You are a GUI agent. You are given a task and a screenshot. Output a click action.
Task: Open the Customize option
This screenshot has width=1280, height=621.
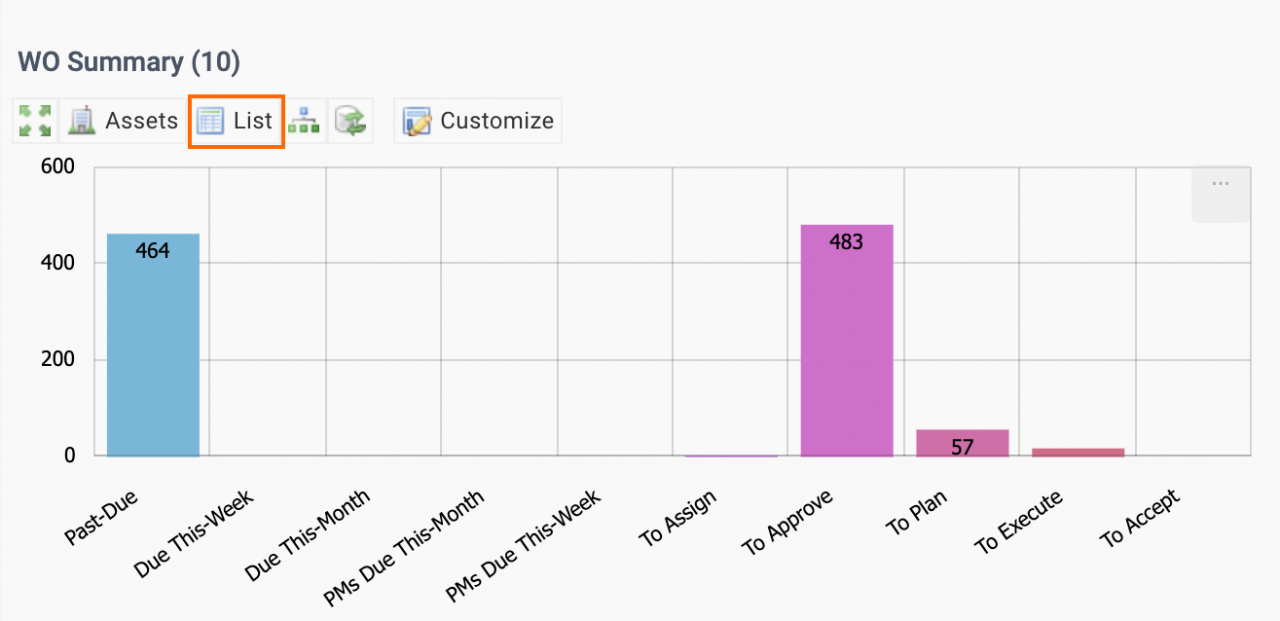478,121
